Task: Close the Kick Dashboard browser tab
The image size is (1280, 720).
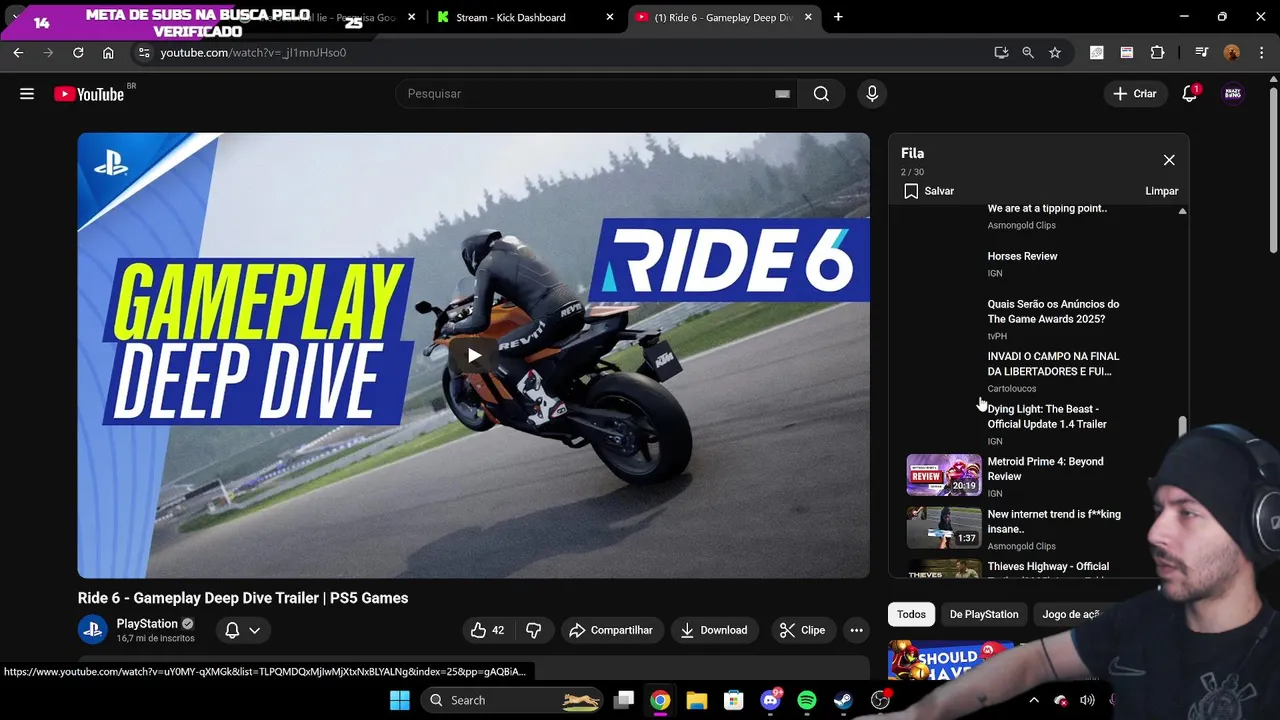Action: (x=610, y=17)
